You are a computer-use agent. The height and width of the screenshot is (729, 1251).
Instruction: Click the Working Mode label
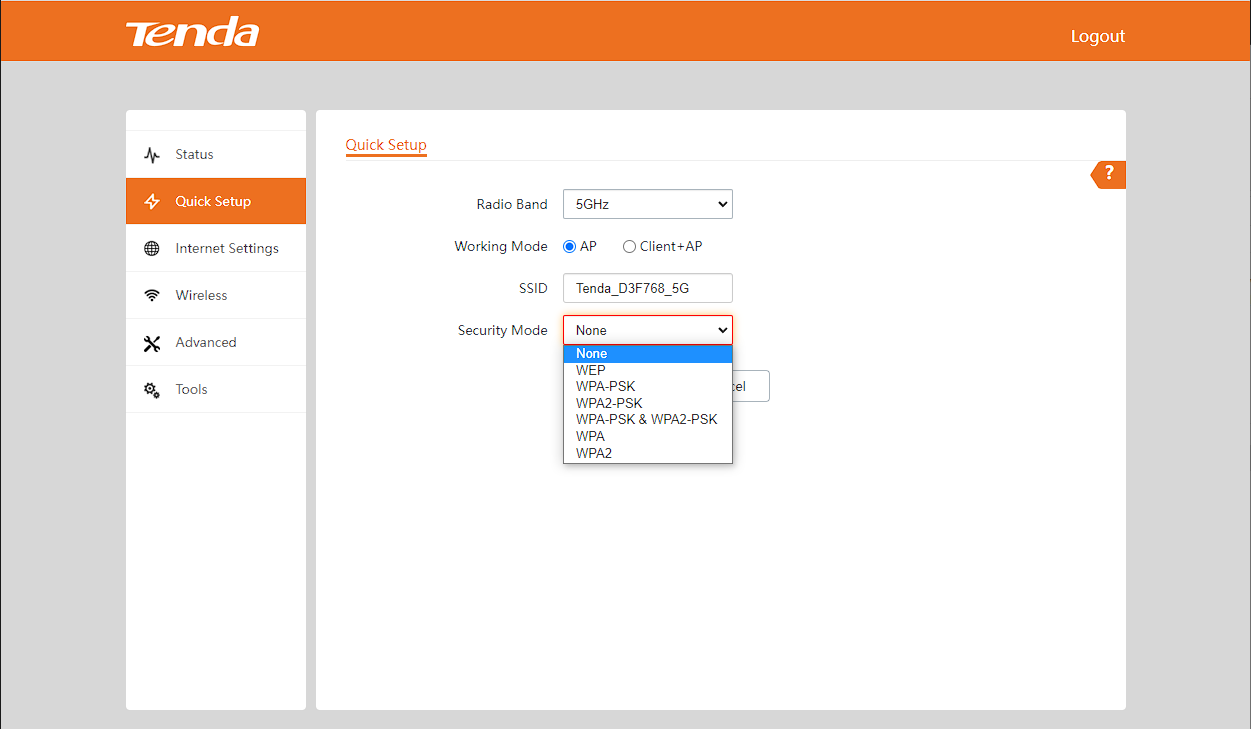click(501, 246)
